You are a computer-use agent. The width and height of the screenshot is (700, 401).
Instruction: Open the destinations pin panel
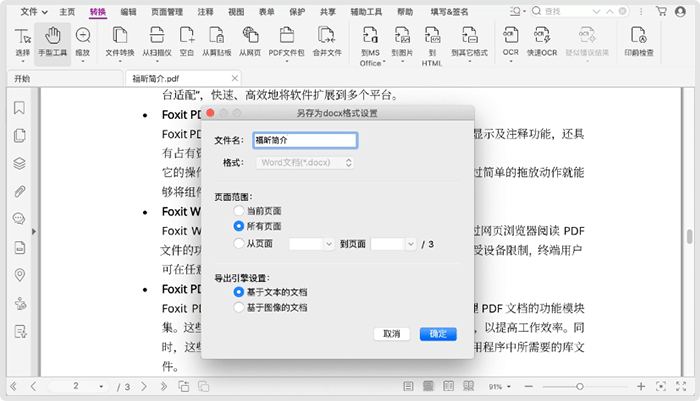click(19, 275)
